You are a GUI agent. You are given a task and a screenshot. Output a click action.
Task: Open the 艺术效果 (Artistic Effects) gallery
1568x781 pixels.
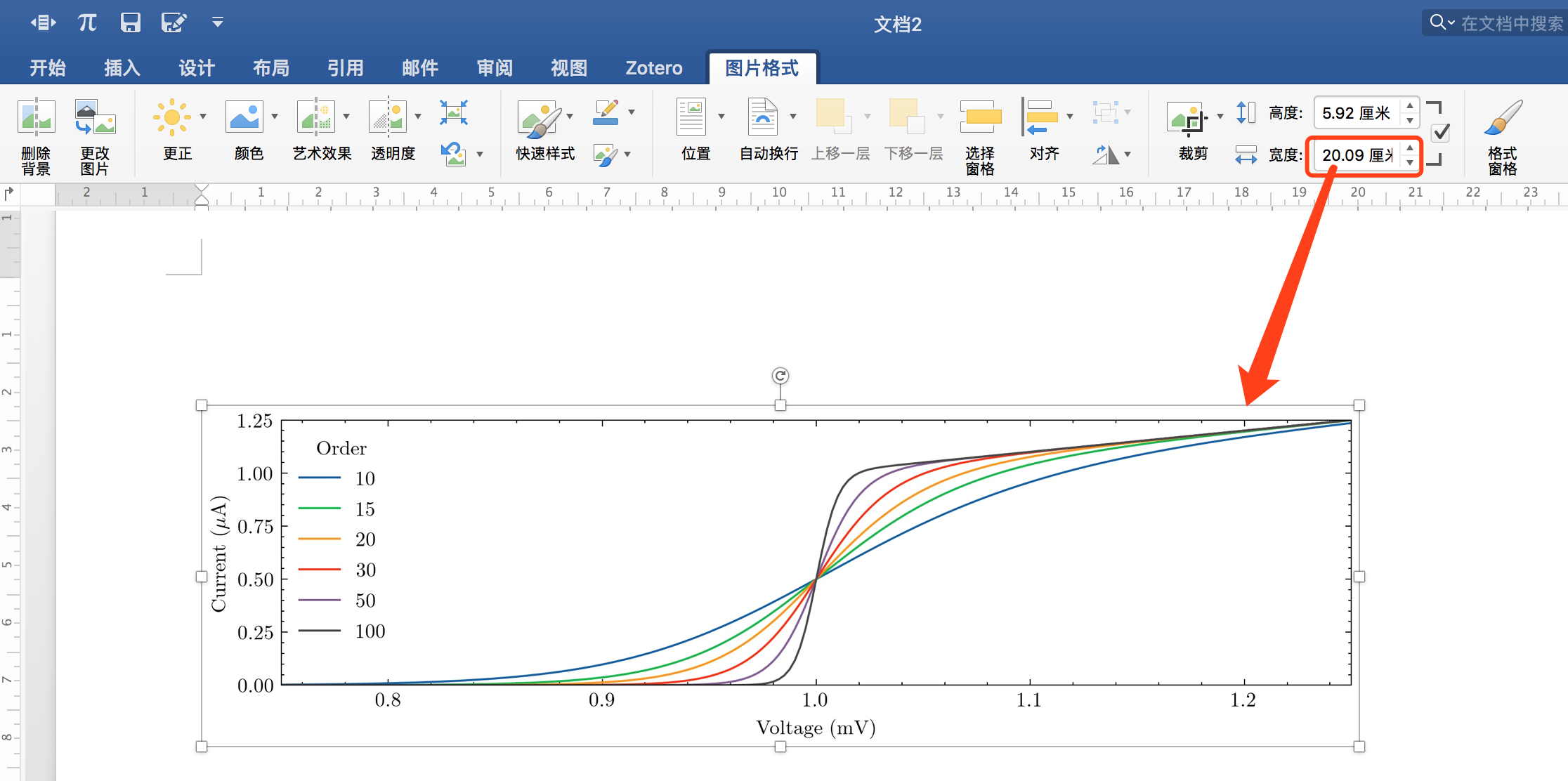coord(320,133)
